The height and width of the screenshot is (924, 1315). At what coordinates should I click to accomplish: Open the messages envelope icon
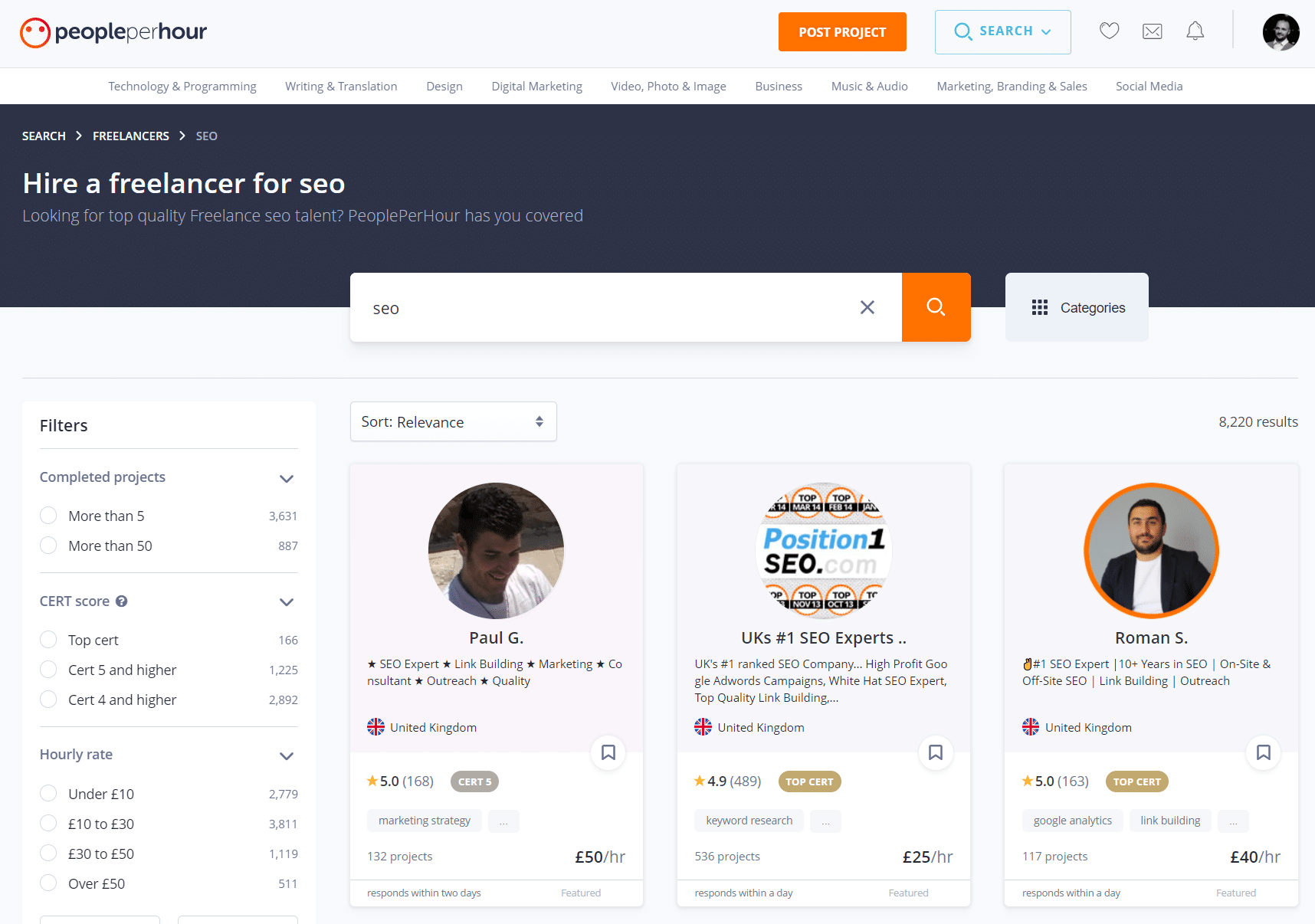[x=1152, y=31]
